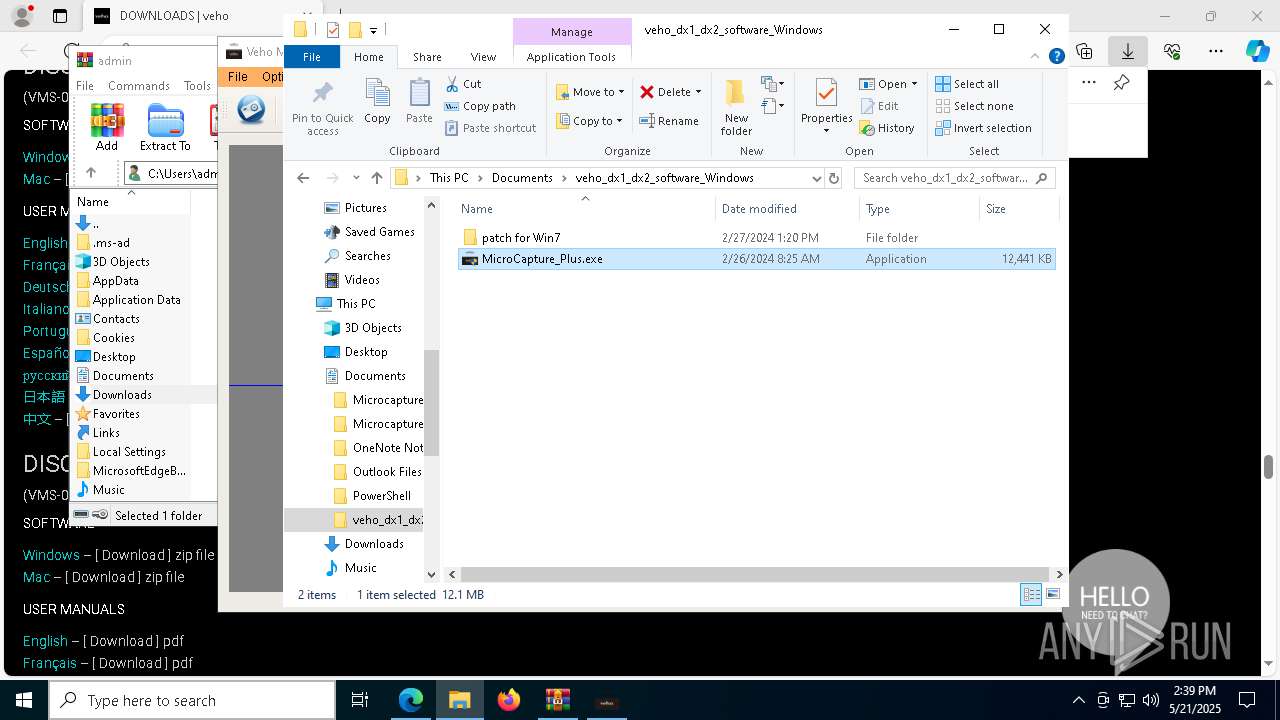Select Downloads folder in WinRAR list
The image size is (1280, 720).
pyautogui.click(x=122, y=395)
